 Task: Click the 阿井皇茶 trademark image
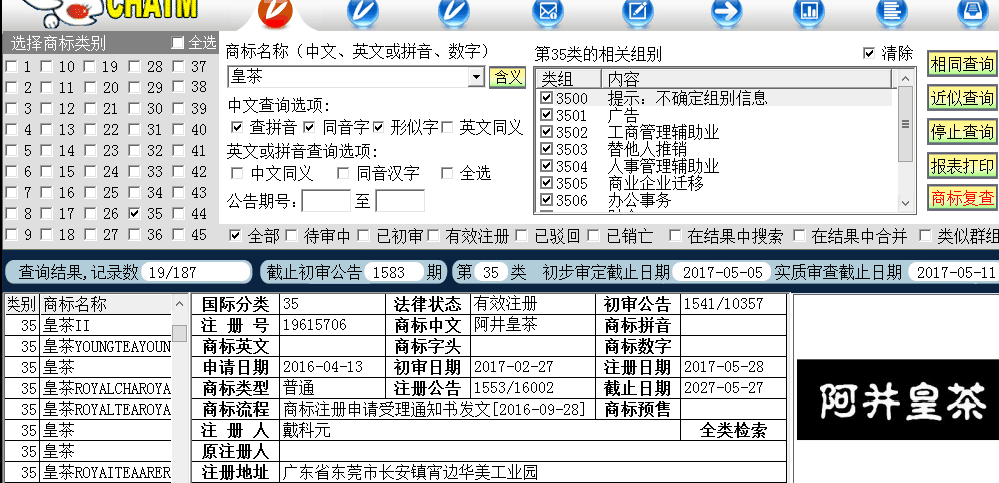898,400
